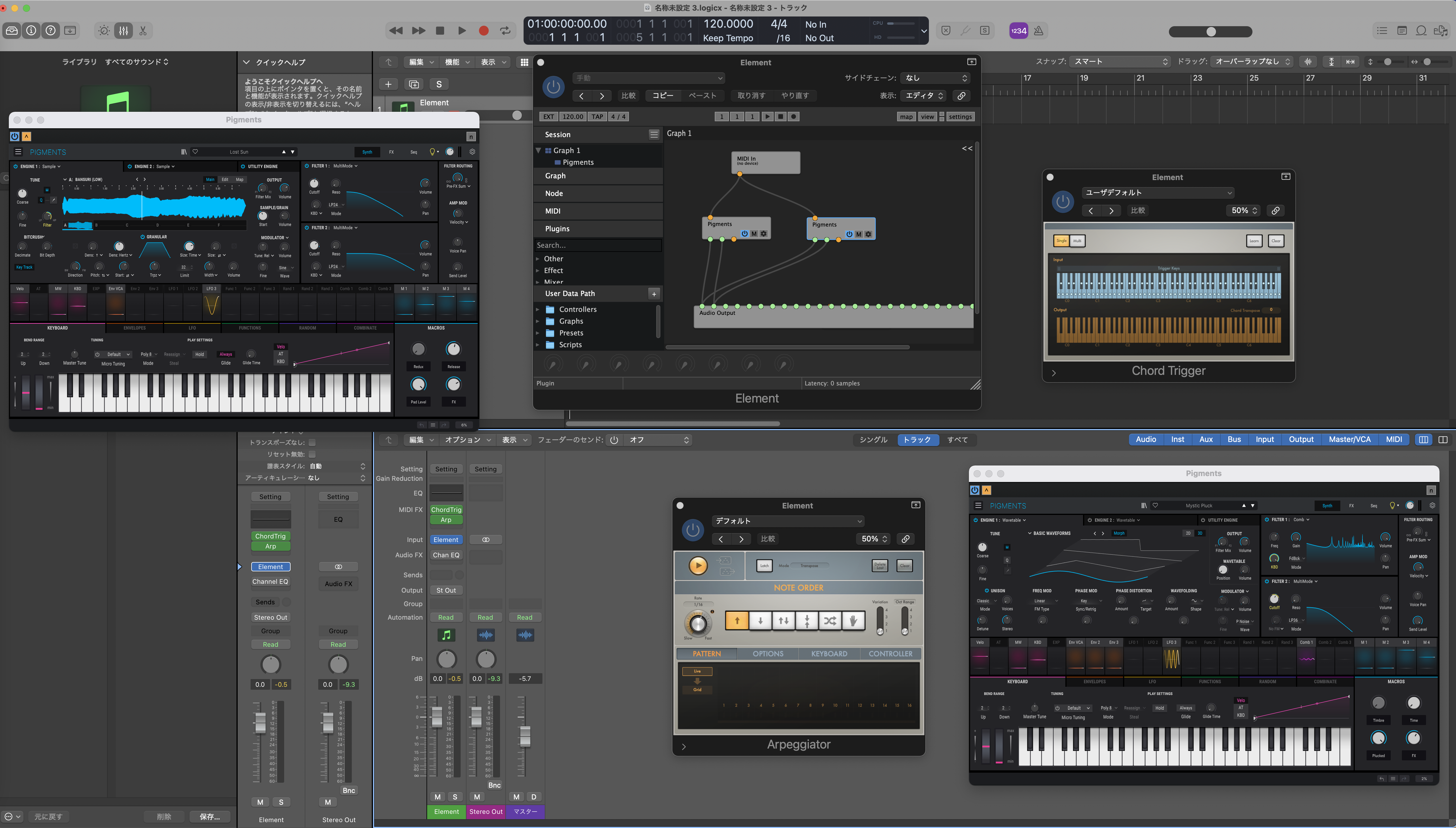Screen dimensions: 1456x828
Task: Click the add track plus icon
Action: tap(388, 84)
